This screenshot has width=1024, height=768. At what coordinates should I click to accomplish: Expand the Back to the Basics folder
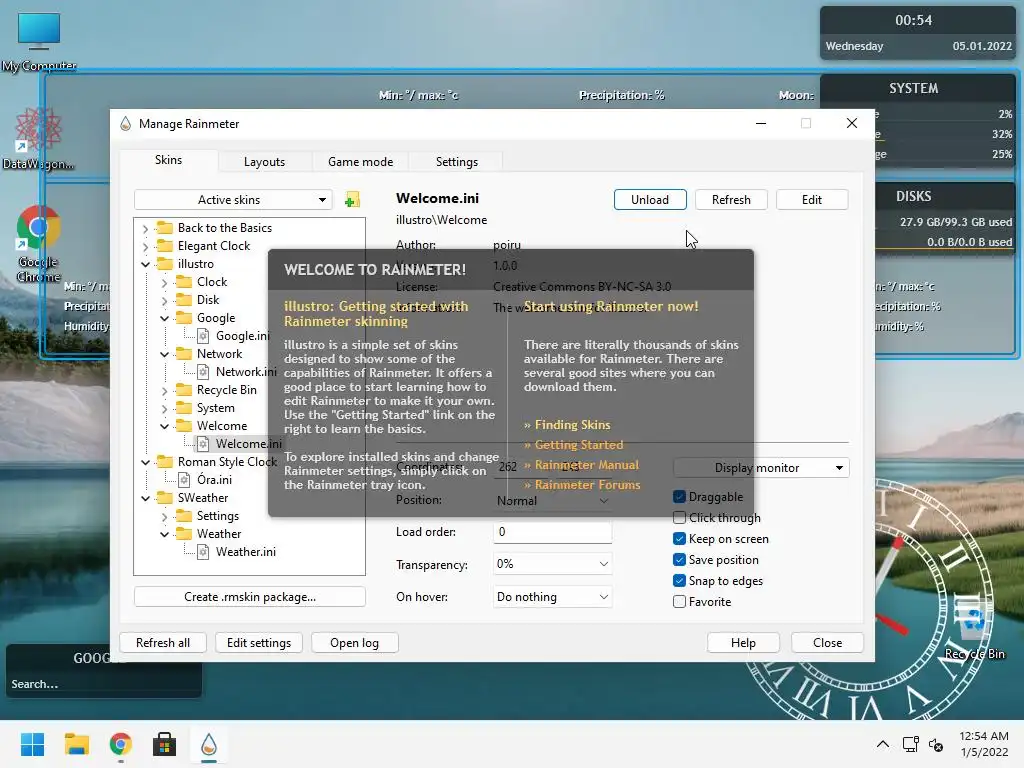click(145, 229)
